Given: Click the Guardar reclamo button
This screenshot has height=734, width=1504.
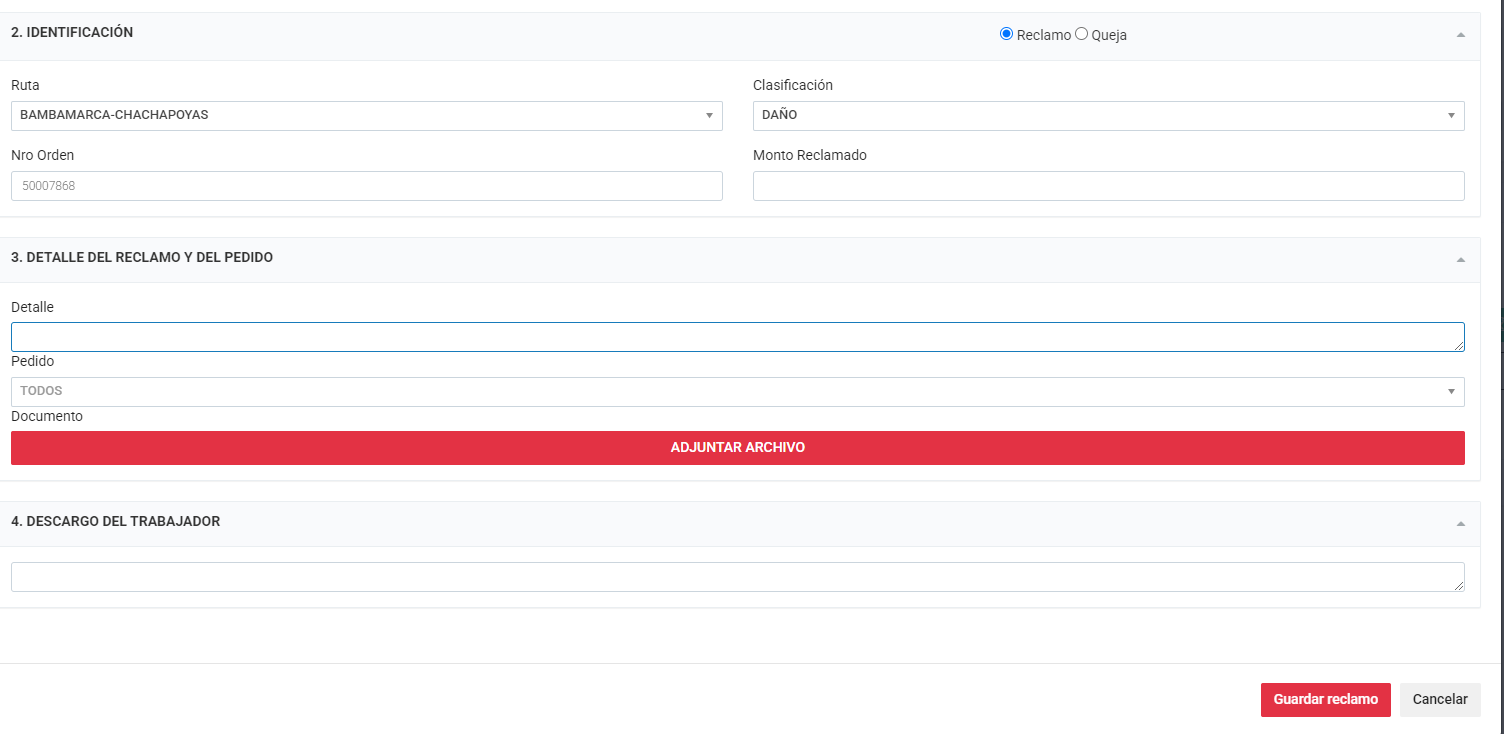Looking at the screenshot, I should (x=1325, y=700).
